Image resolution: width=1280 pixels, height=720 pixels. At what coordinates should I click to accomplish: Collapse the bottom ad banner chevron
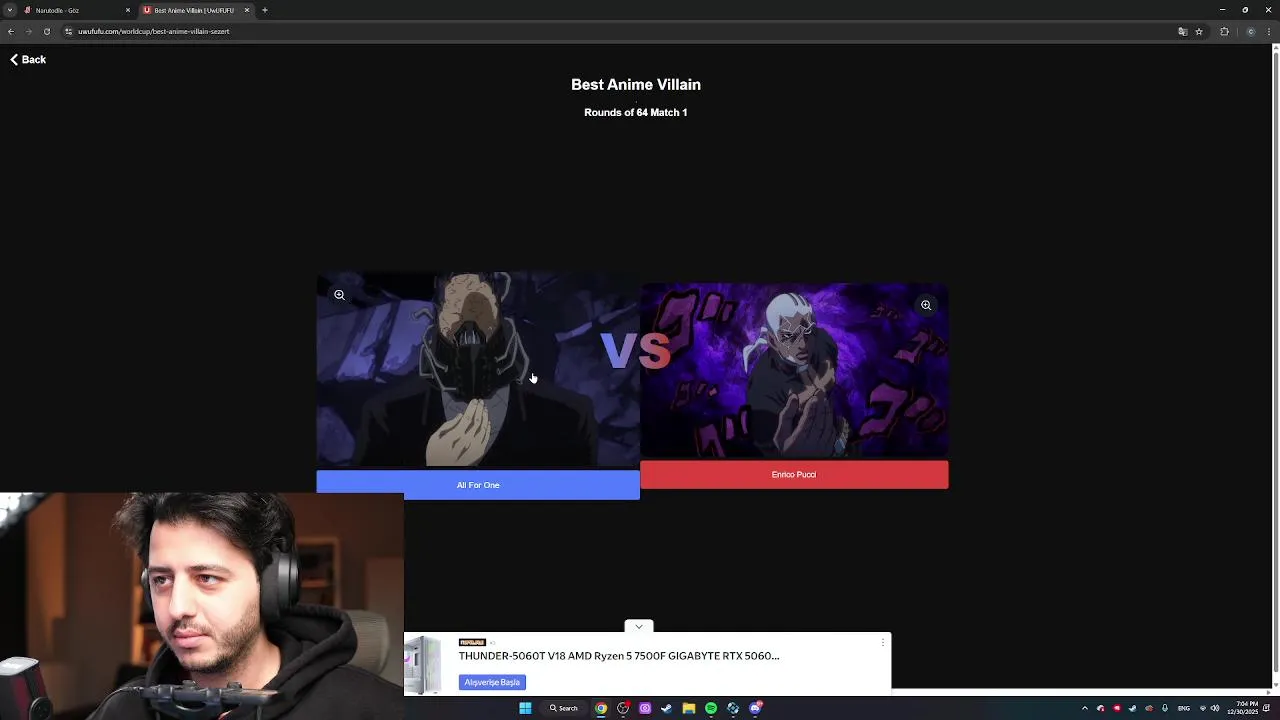tap(638, 627)
